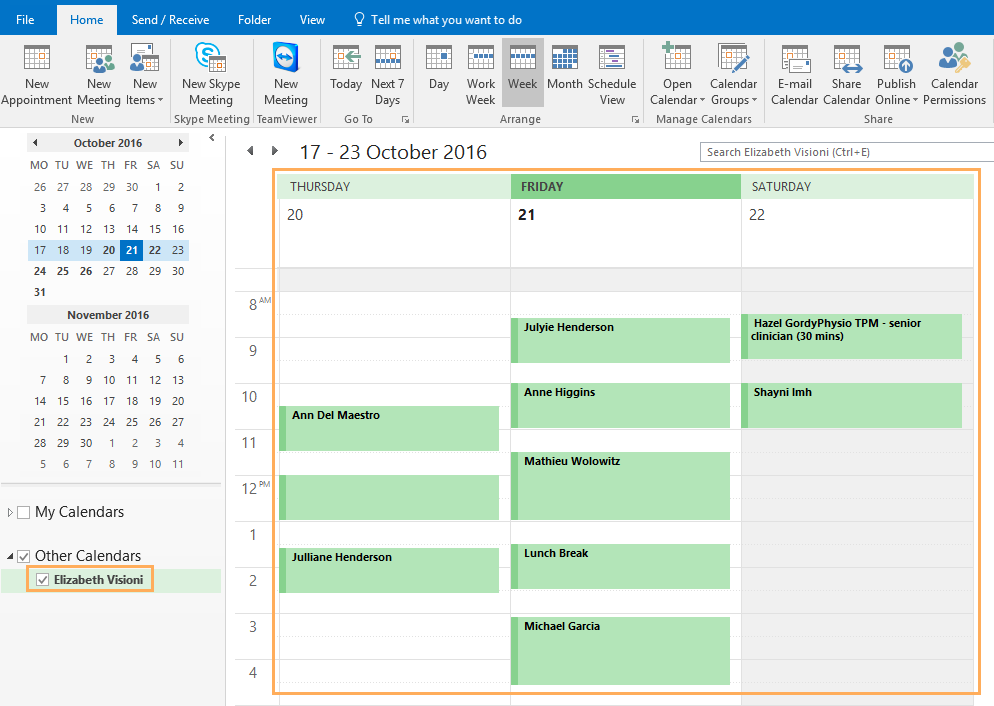Image resolution: width=994 pixels, height=706 pixels.
Task: Check the My Calendars checkbox
Action: tap(24, 512)
